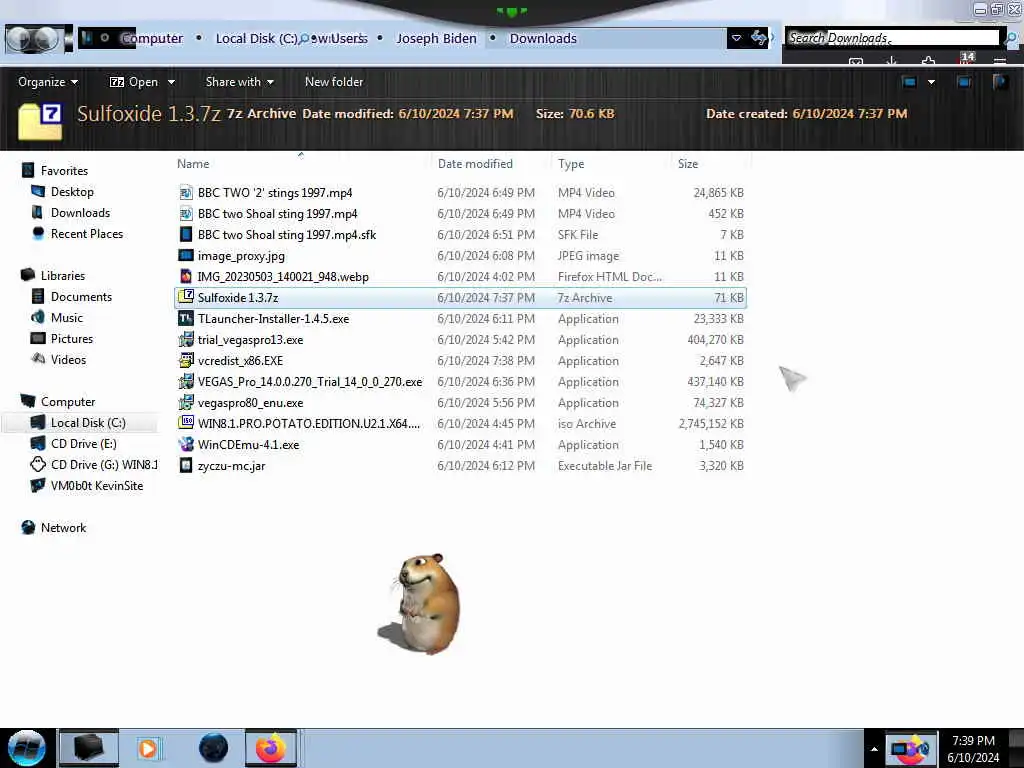Click the BBC two Shoal sting .sfk file icon

coord(186,234)
